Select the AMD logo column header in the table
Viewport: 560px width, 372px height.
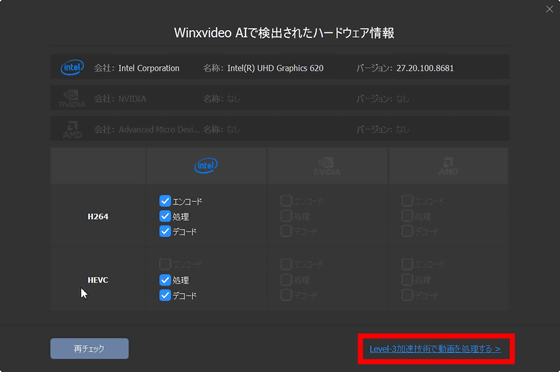click(448, 166)
